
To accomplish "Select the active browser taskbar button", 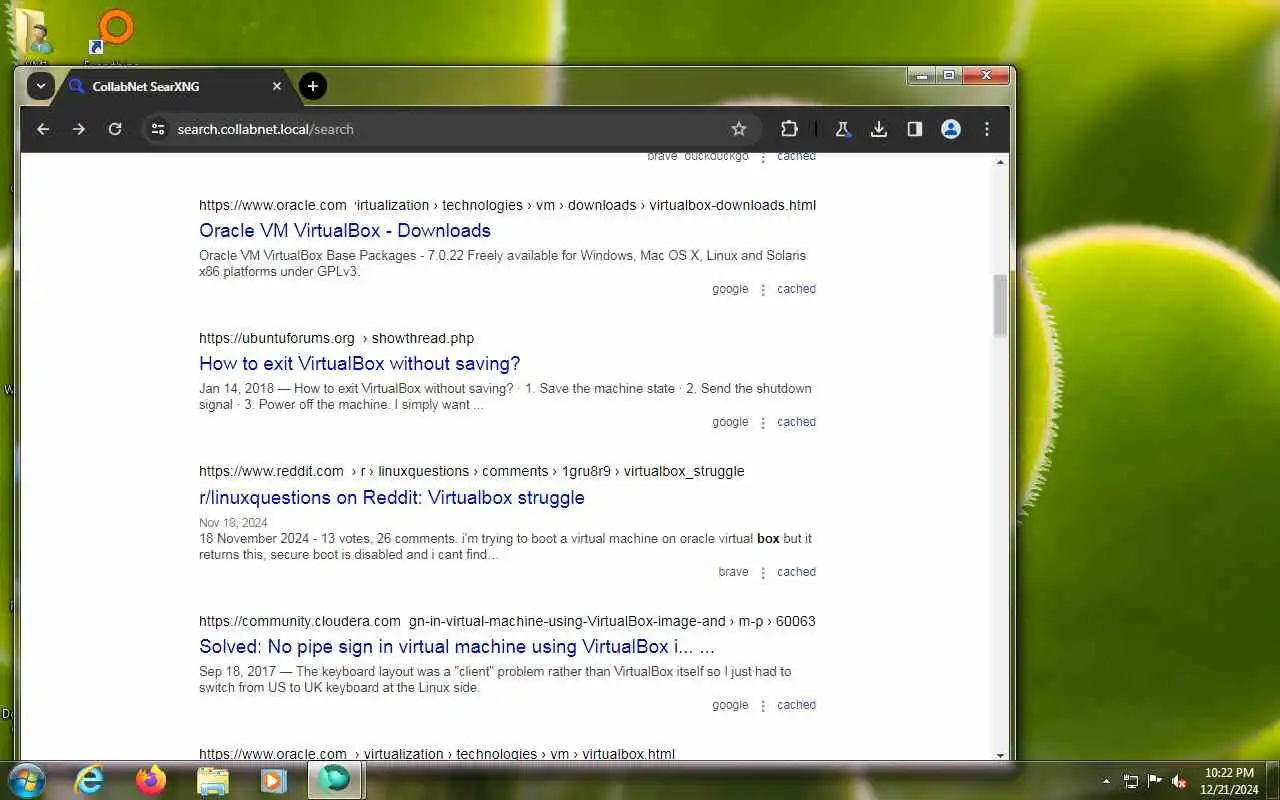I will click(336, 780).
